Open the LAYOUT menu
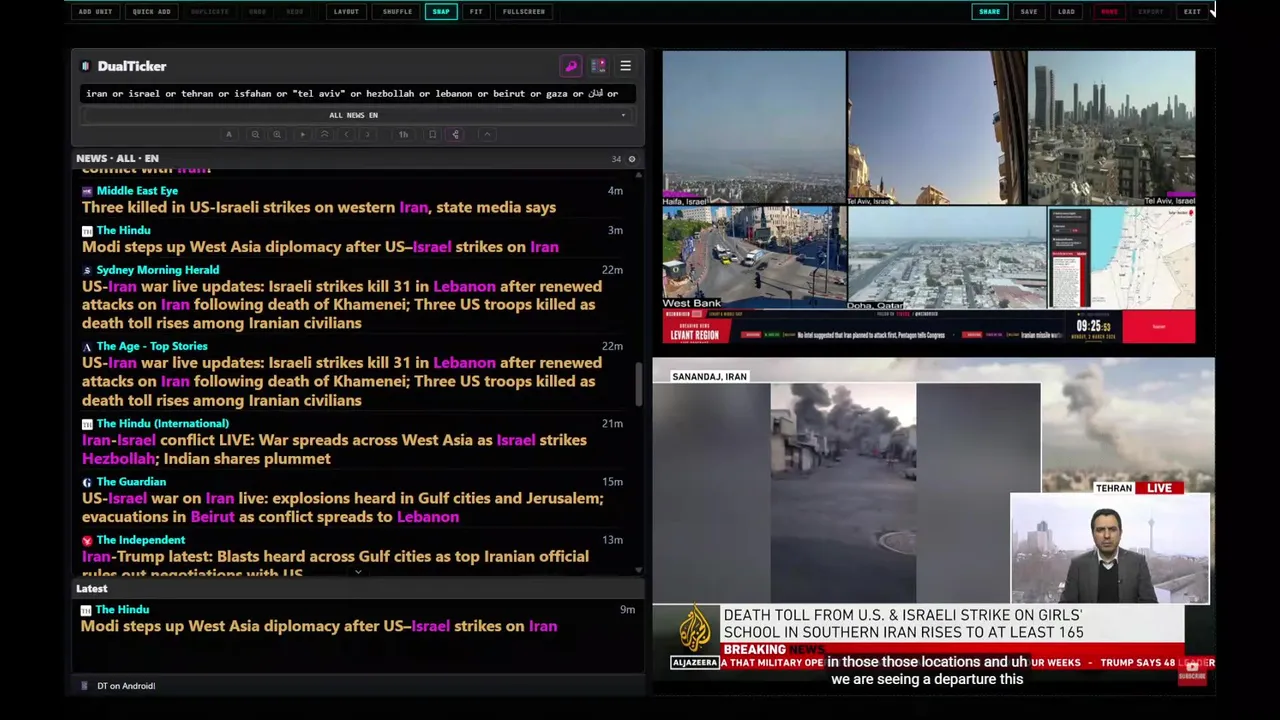The height and width of the screenshot is (720, 1280). pos(346,12)
